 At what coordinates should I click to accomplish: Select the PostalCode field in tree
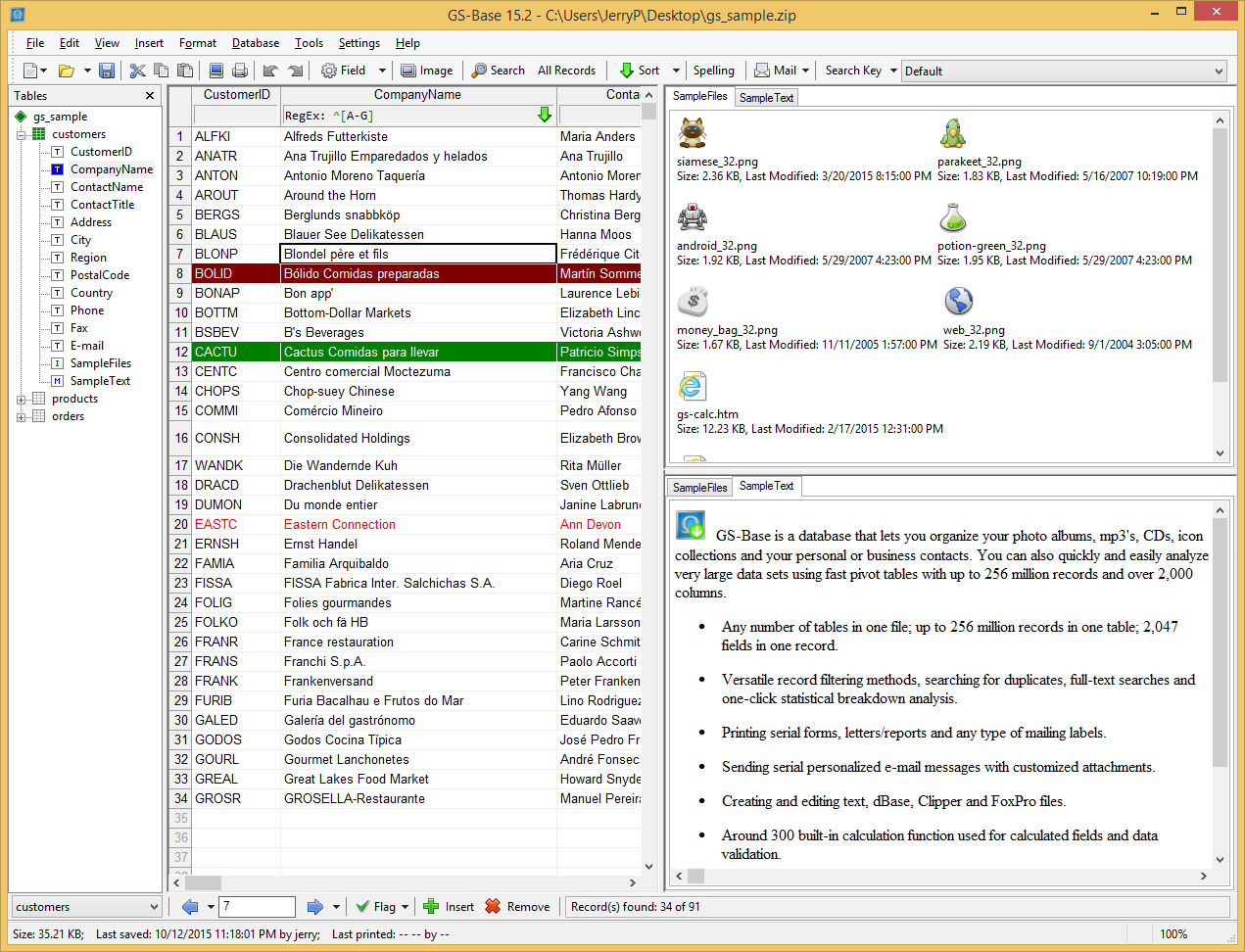coord(100,275)
